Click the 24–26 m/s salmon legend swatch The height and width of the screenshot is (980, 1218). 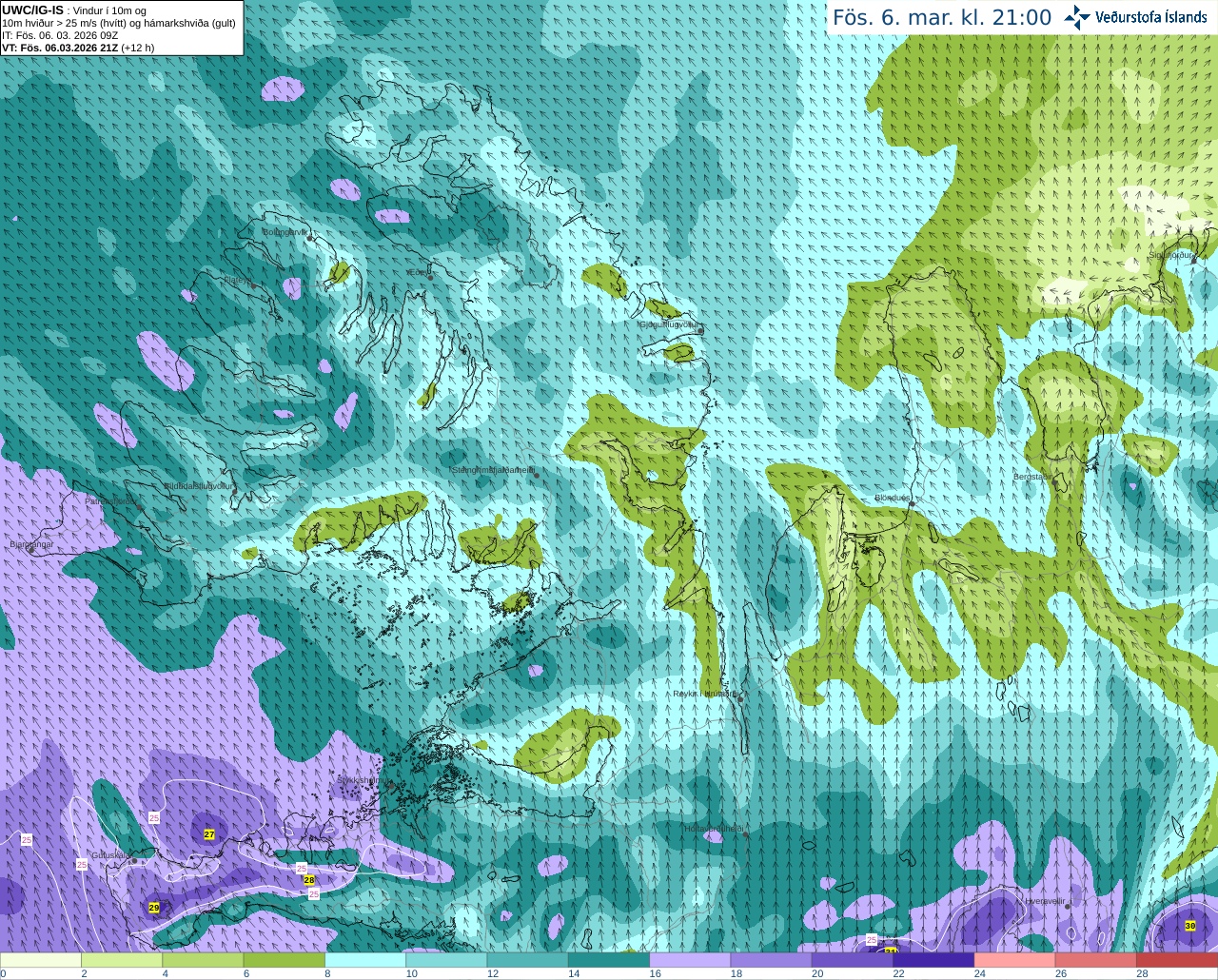pyautogui.click(x=1014, y=960)
